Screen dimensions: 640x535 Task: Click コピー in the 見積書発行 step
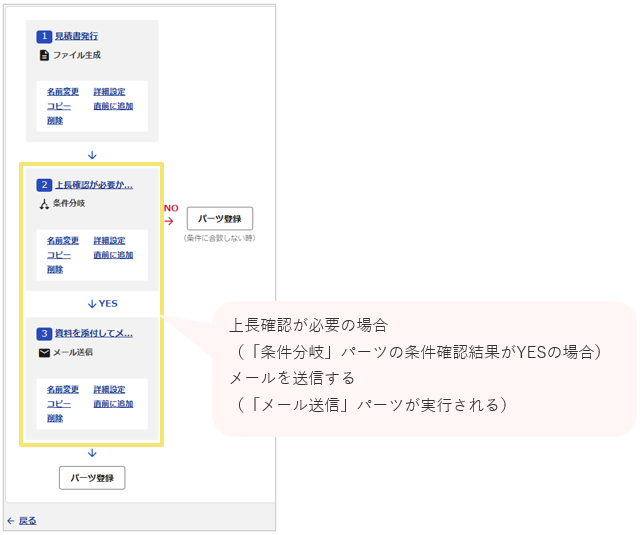click(59, 106)
